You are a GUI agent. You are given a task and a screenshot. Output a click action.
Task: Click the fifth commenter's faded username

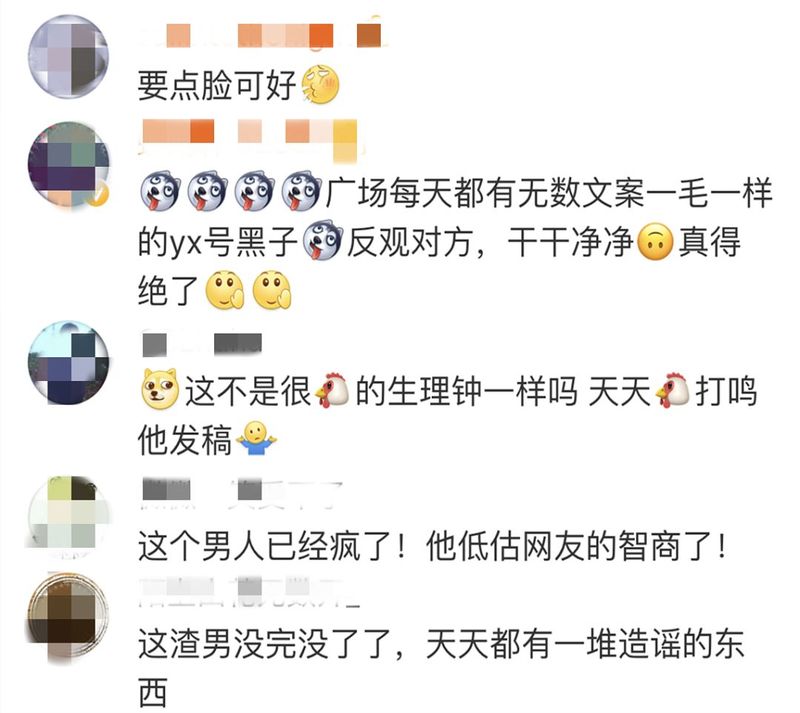point(249,591)
